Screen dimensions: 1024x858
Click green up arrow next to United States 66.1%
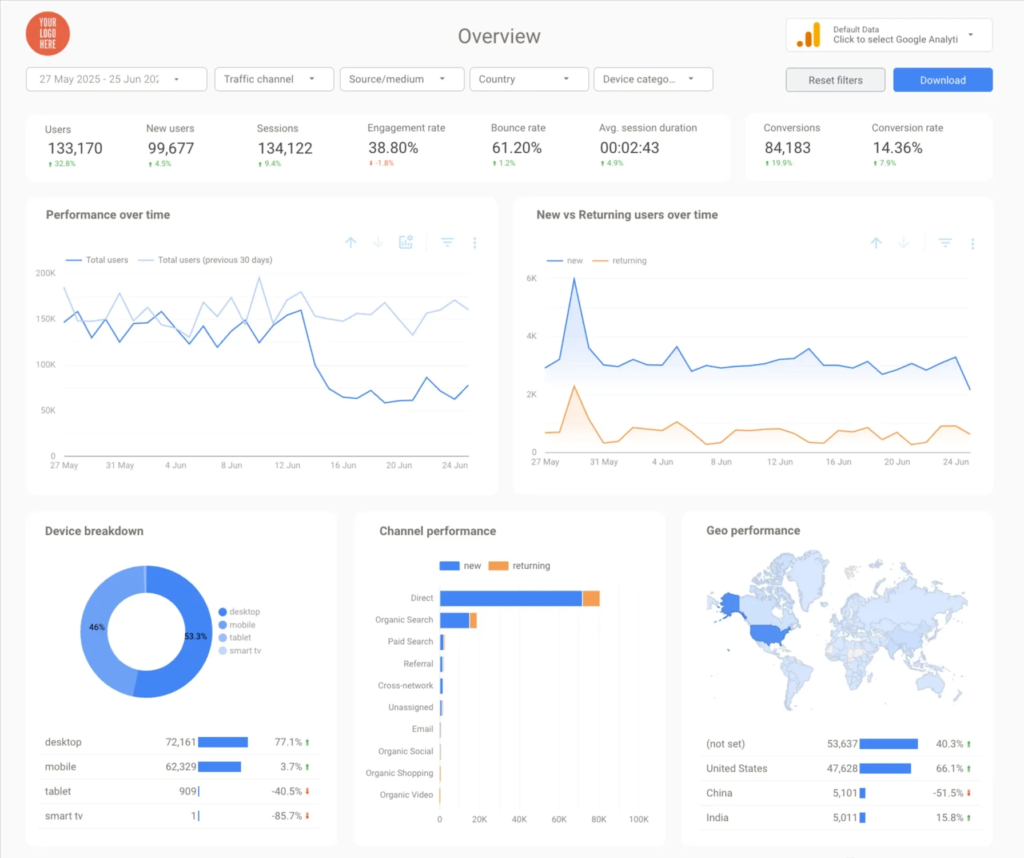tap(969, 769)
